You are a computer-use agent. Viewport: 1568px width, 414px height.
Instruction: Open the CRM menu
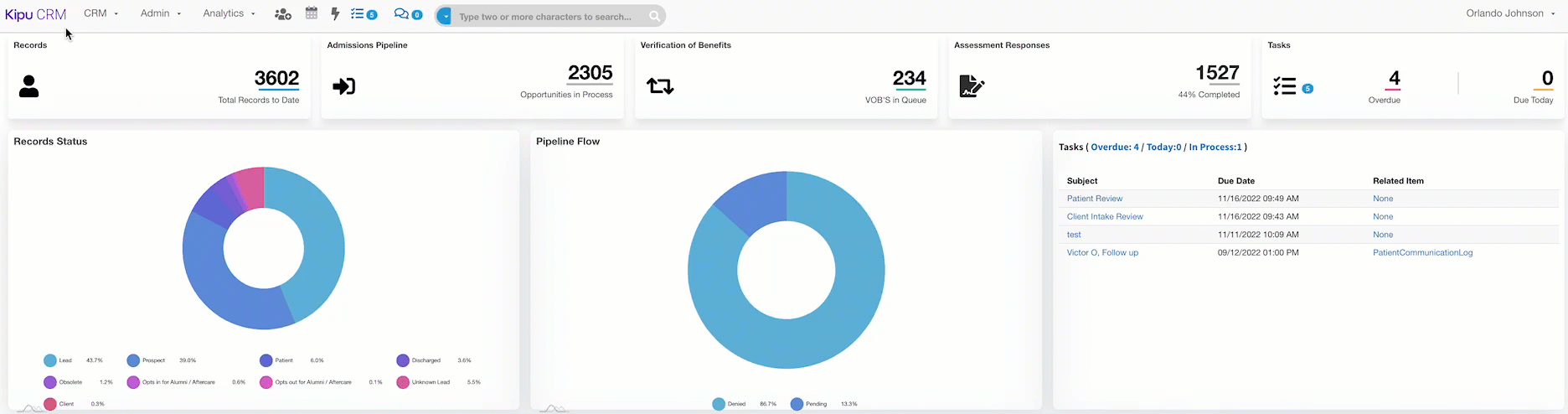pos(101,13)
